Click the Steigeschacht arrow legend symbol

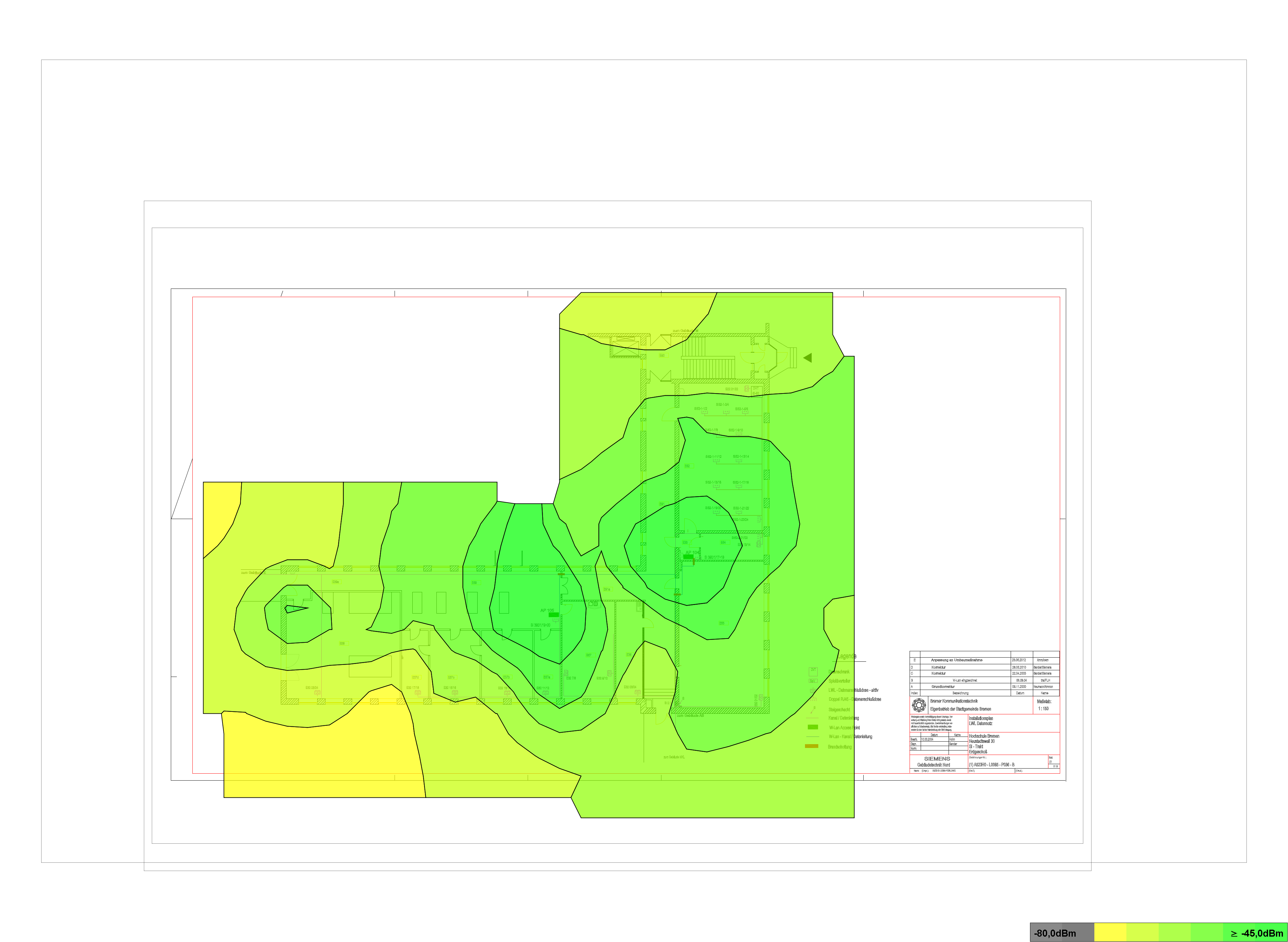point(813,710)
